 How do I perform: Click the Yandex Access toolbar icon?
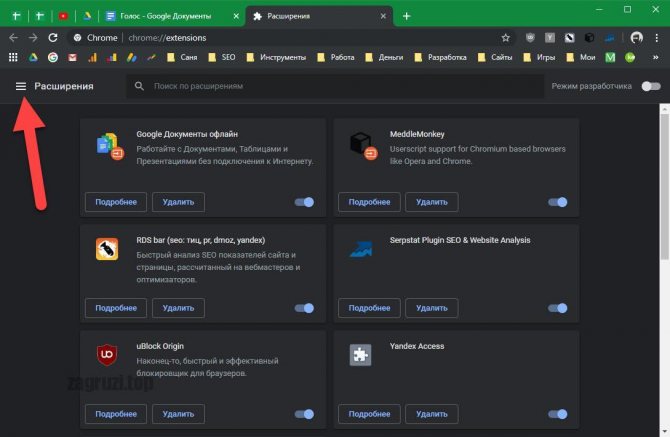pyautogui.click(x=550, y=38)
